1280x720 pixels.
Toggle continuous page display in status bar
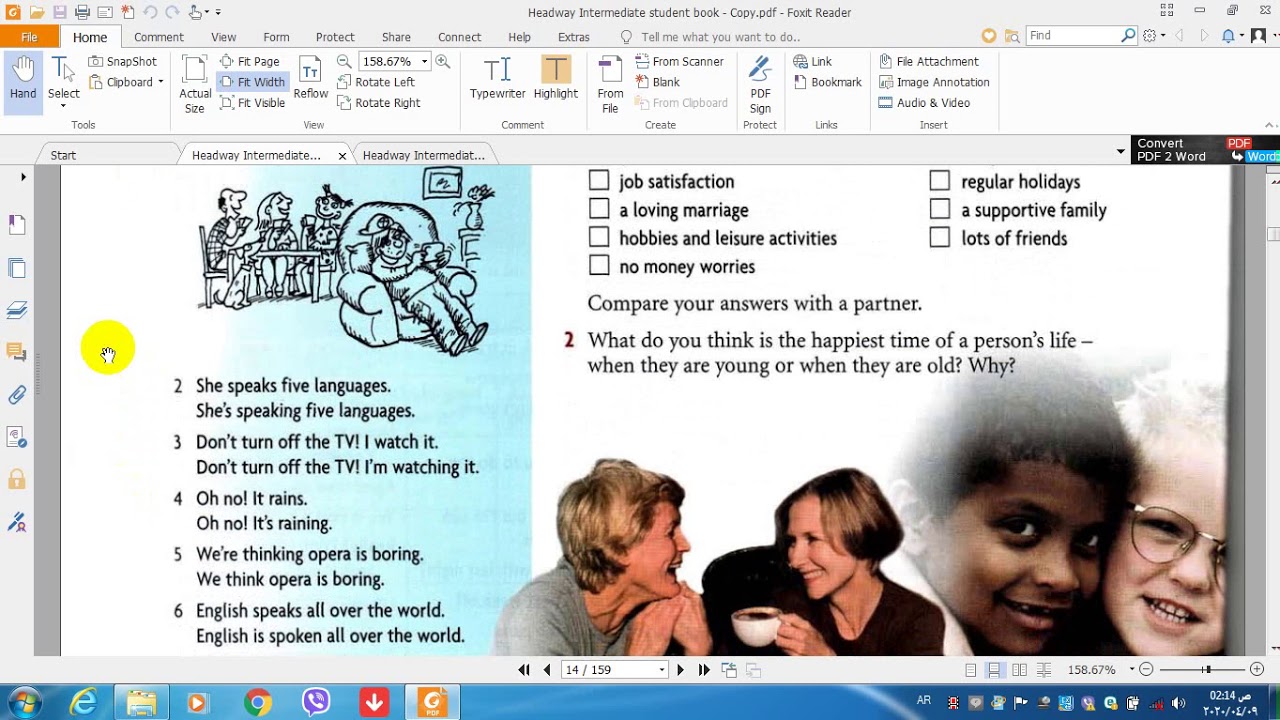(x=995, y=670)
